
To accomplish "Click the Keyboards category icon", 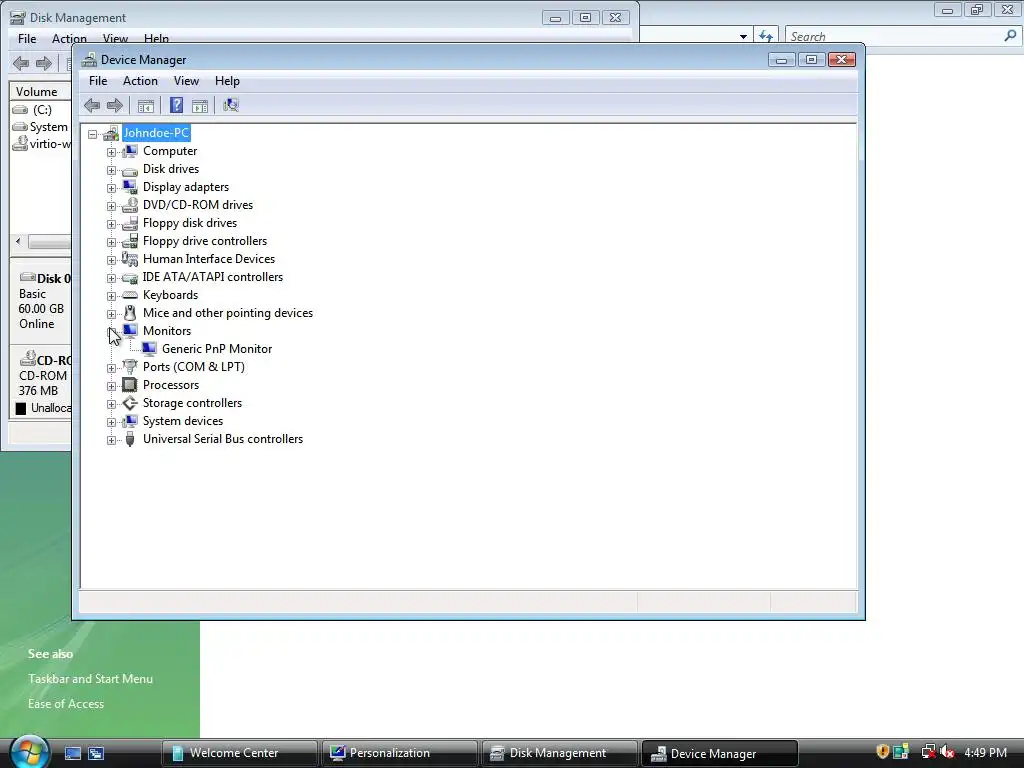I will tap(130, 295).
